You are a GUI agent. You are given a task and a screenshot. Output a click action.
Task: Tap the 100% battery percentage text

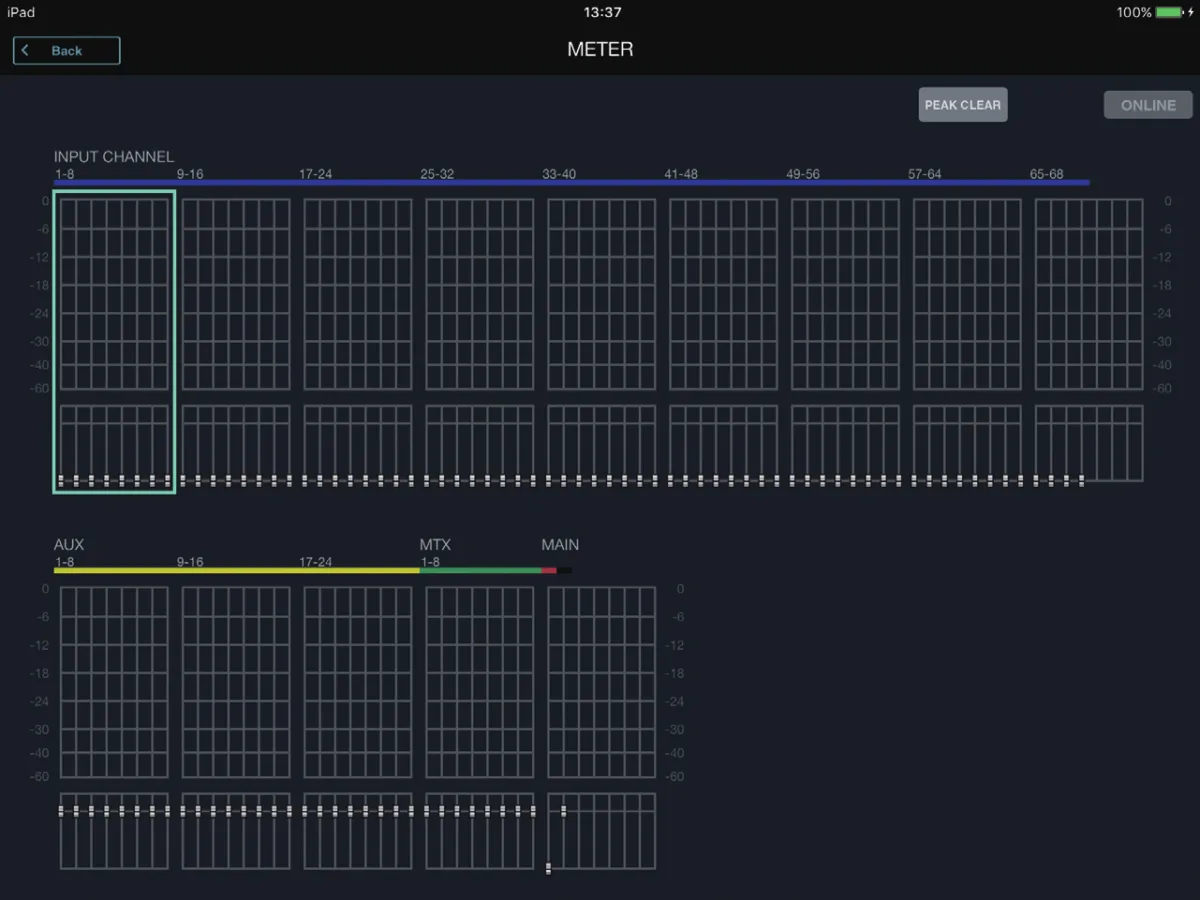[x=1134, y=12]
